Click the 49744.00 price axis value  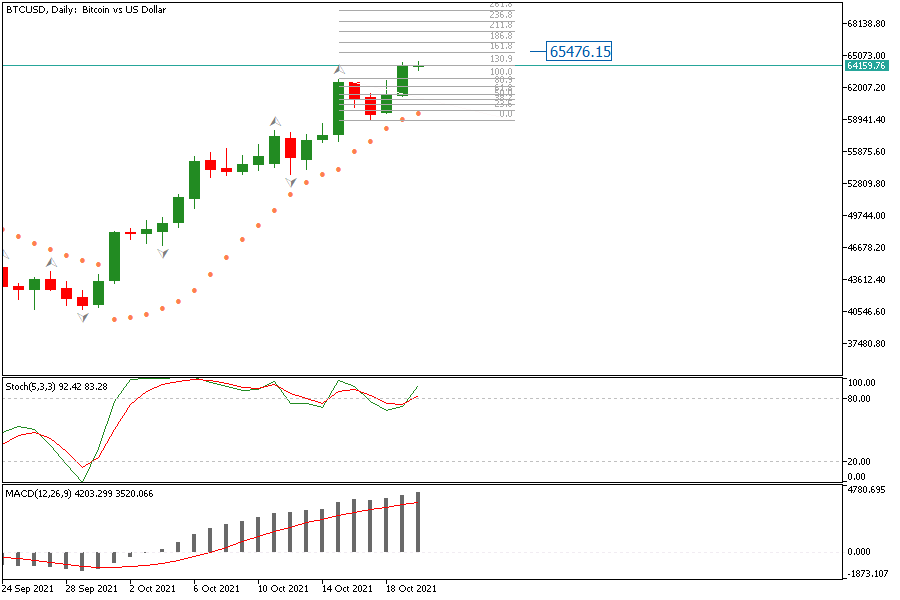(x=866, y=216)
